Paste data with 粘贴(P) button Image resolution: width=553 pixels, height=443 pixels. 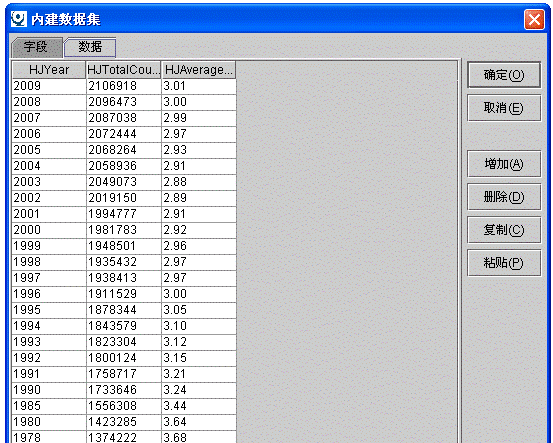click(x=504, y=263)
